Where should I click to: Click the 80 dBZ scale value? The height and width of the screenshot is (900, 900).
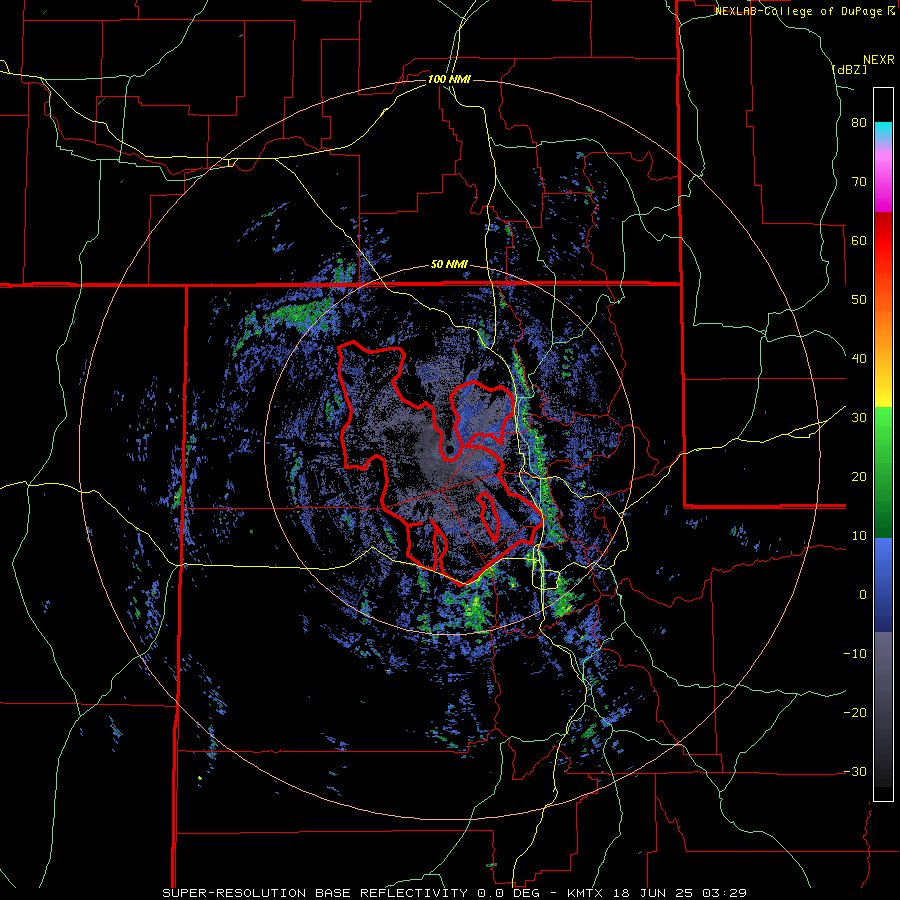(x=859, y=123)
